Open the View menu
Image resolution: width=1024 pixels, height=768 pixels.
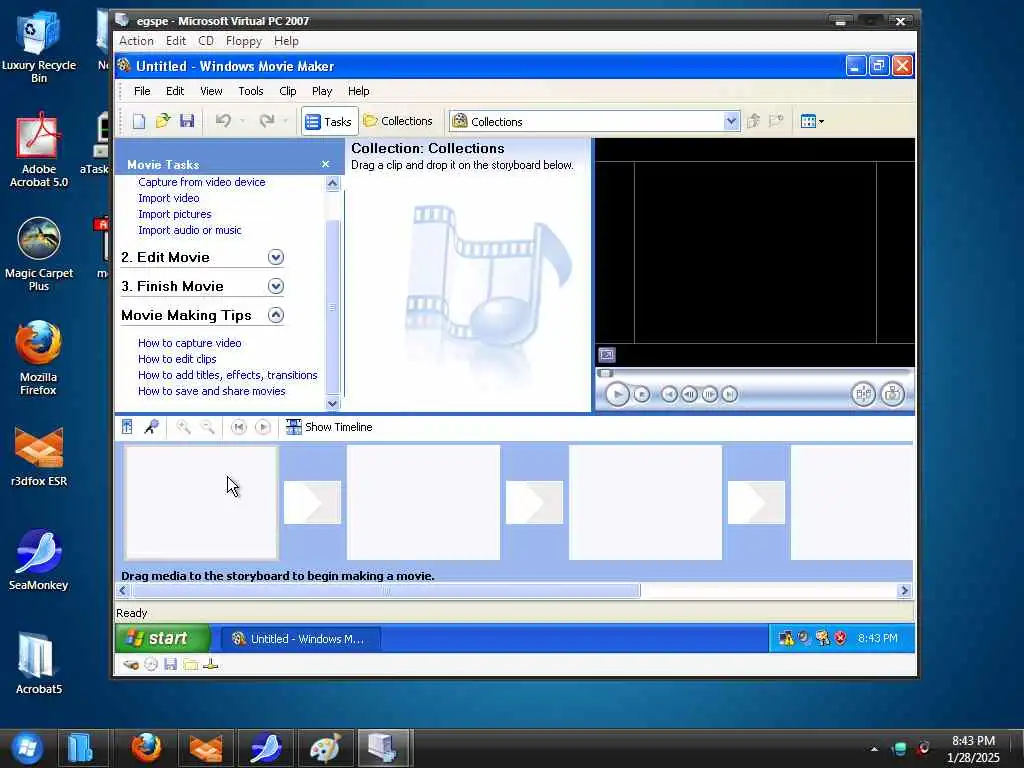point(211,91)
